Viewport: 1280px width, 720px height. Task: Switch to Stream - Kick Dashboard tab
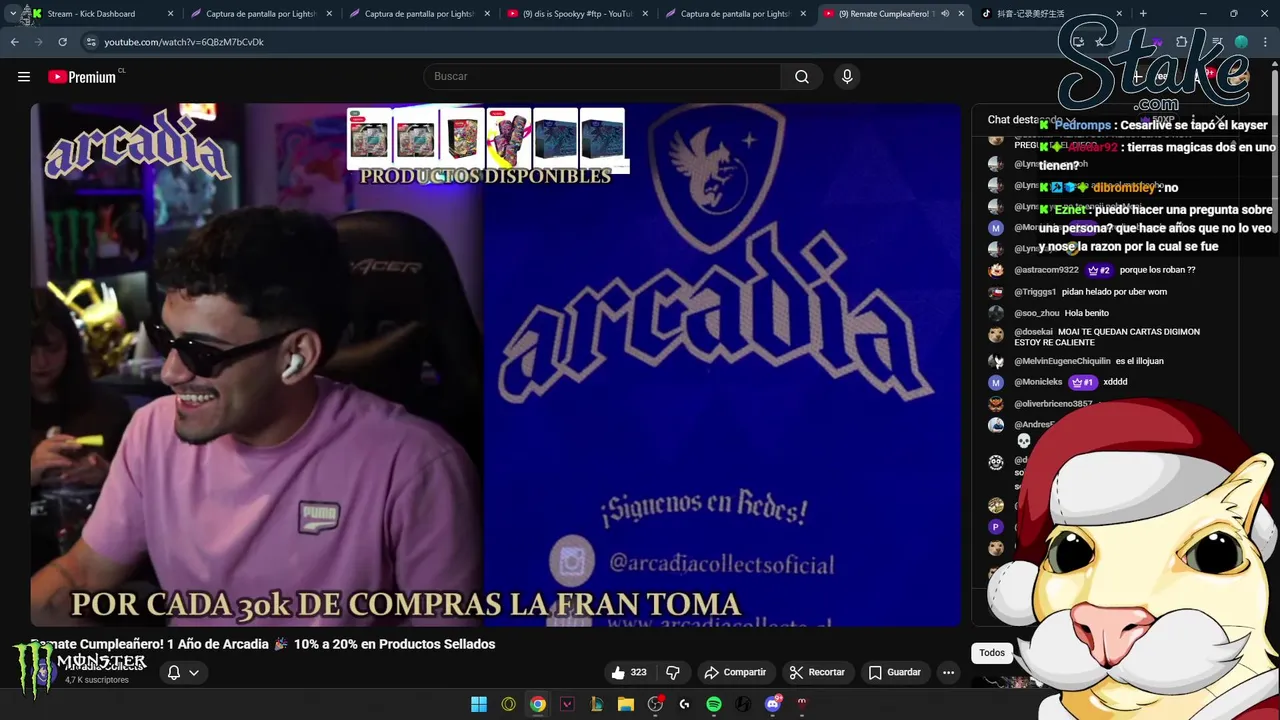click(103, 14)
